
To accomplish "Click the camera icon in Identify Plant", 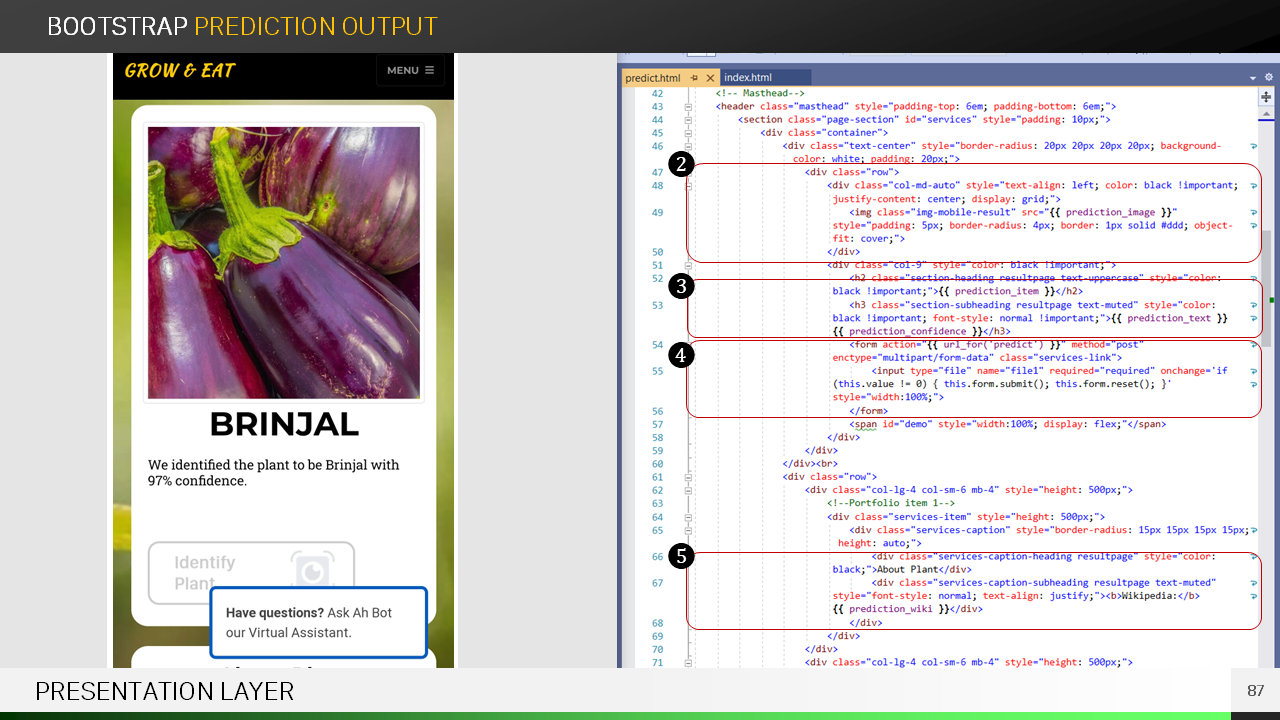I will (312, 571).
